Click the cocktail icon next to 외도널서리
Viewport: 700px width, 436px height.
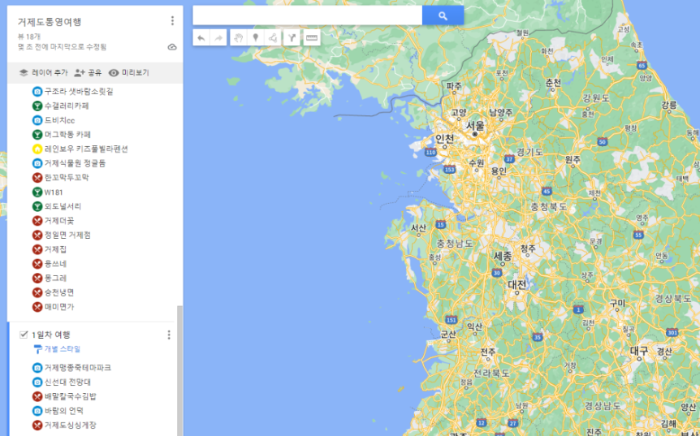tap(38, 207)
